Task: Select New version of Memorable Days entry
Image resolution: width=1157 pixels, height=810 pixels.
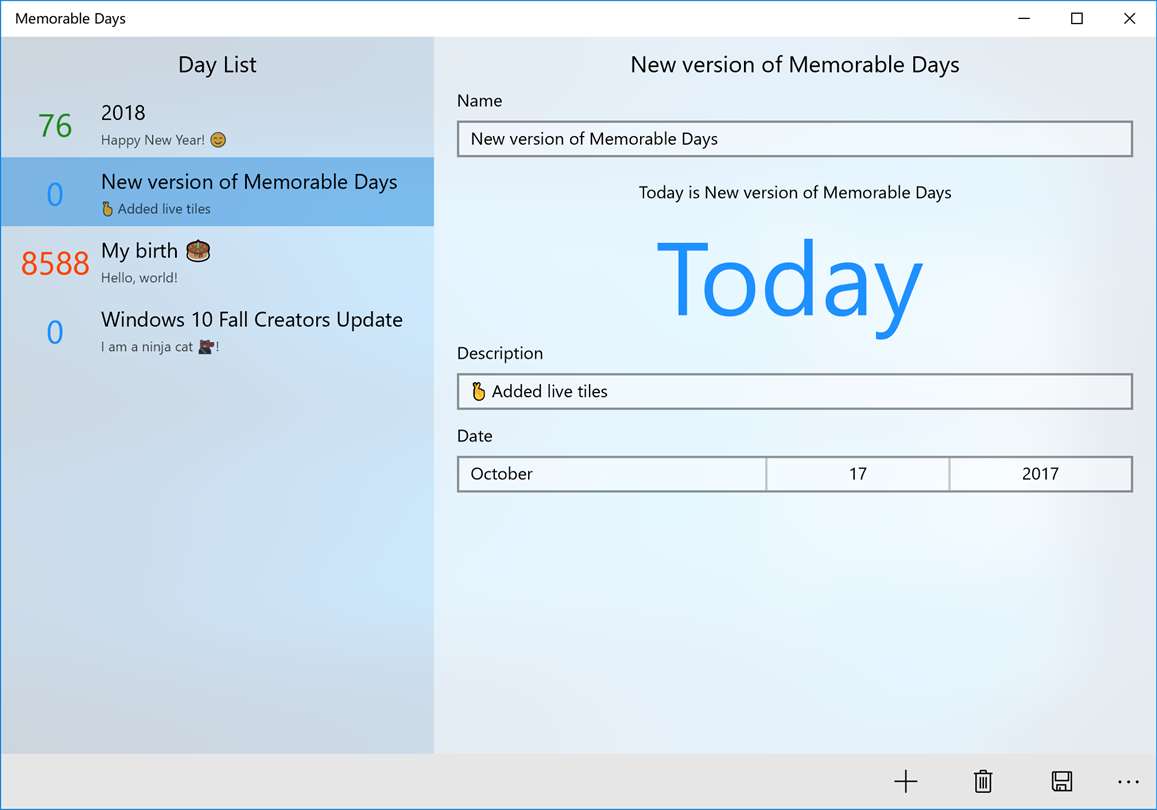Action: tap(217, 192)
